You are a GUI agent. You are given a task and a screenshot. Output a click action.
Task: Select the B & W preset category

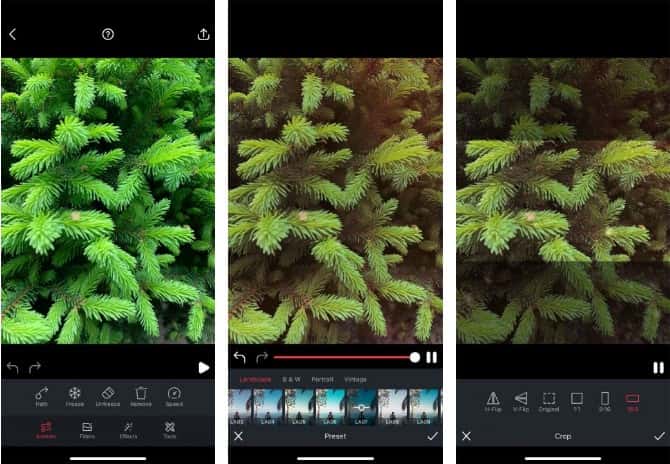(291, 379)
